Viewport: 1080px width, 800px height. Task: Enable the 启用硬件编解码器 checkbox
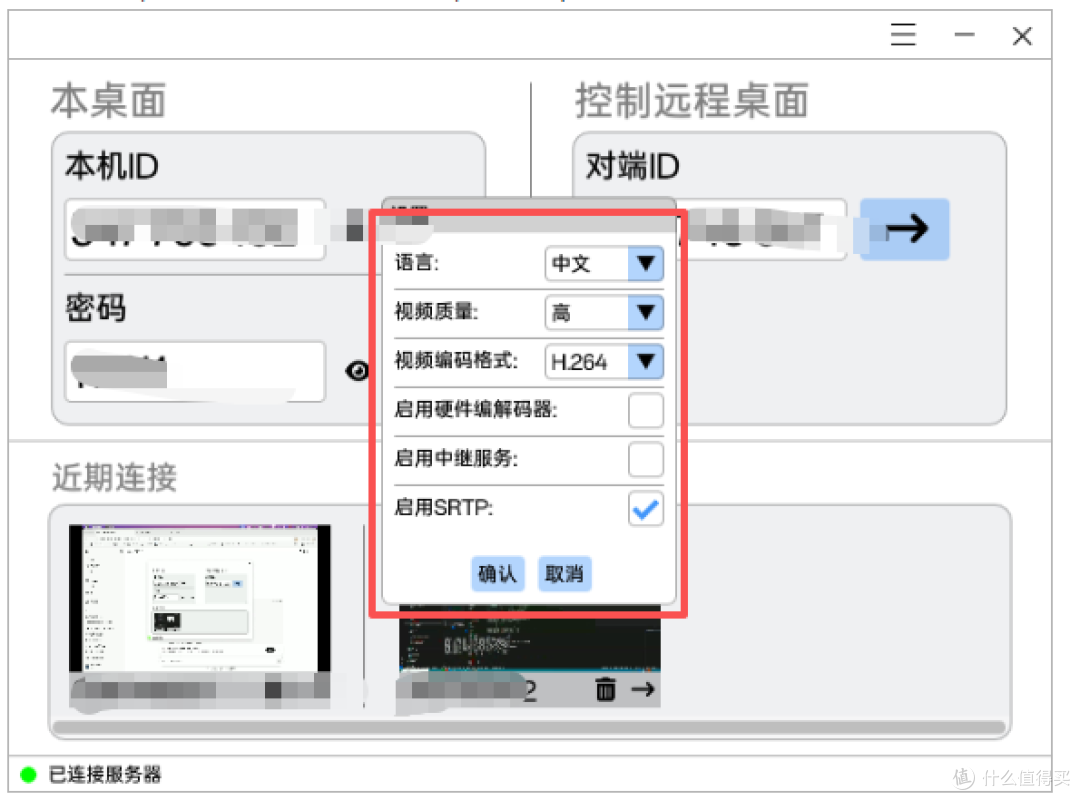pos(645,411)
